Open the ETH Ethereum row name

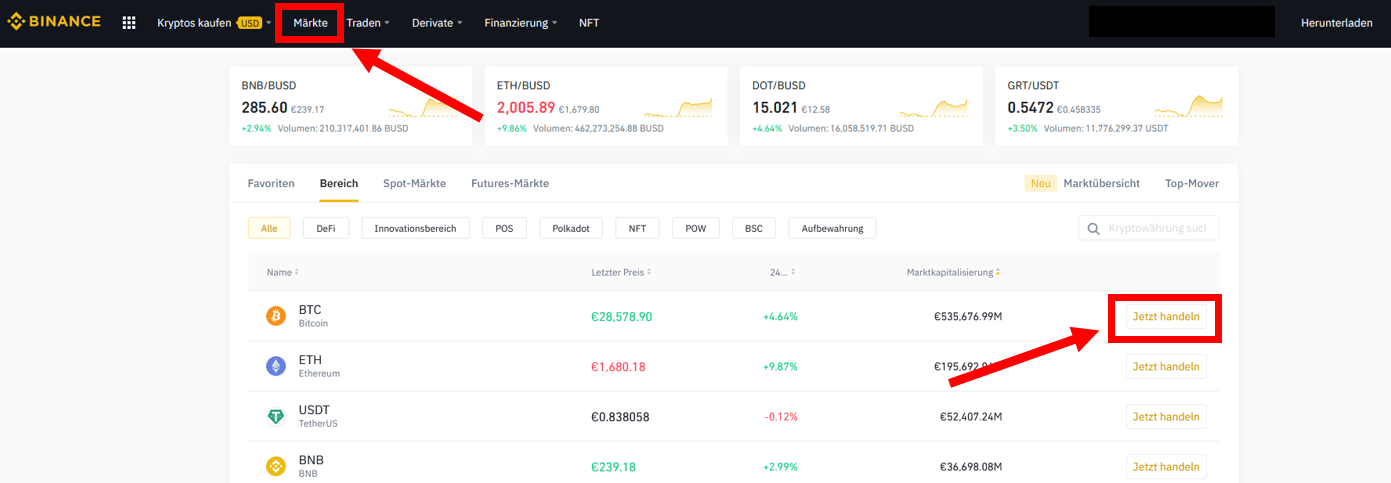[319, 366]
